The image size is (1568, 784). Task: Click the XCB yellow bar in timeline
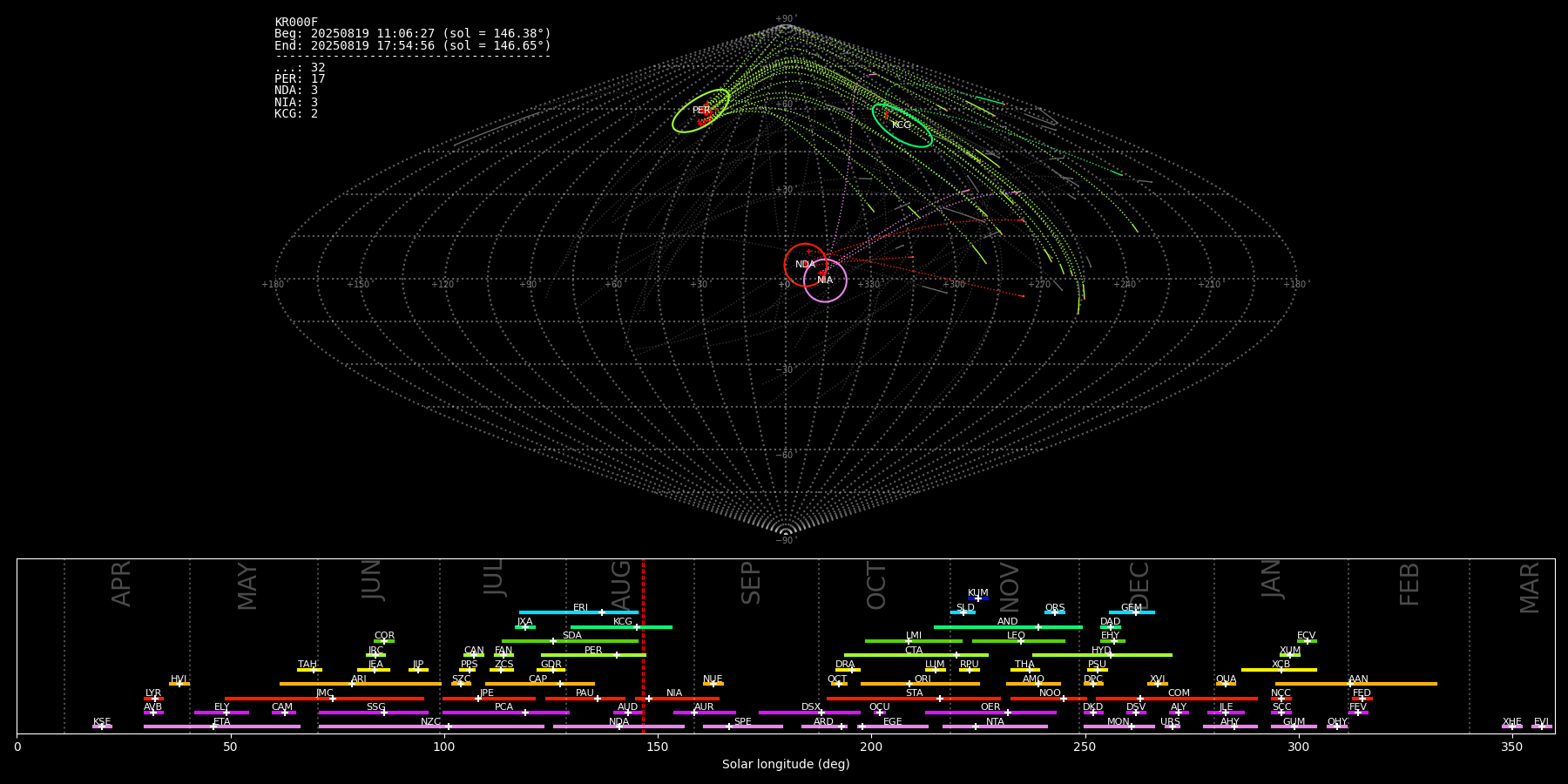1279,670
